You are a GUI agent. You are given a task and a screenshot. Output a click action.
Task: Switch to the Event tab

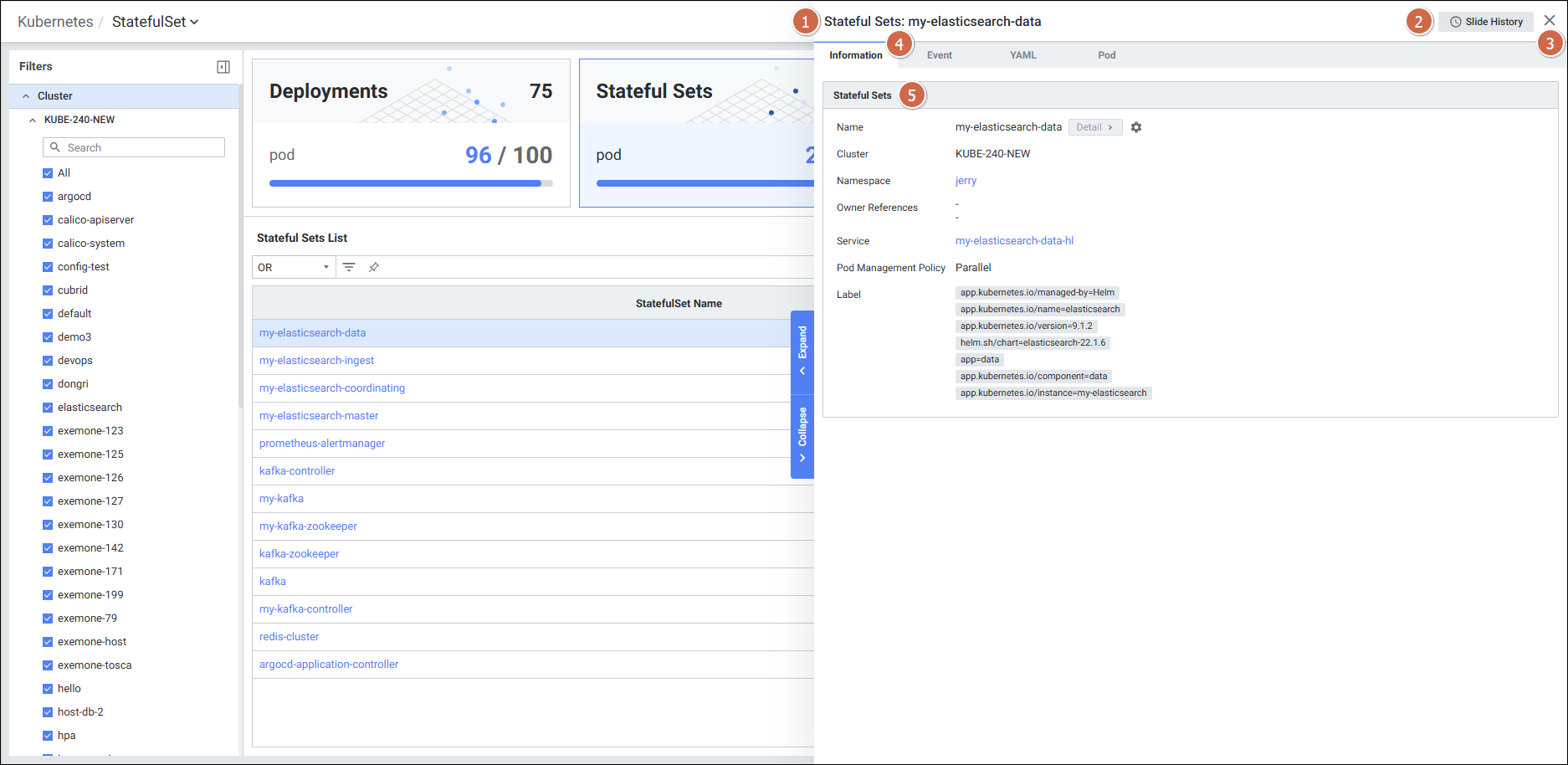(x=939, y=55)
